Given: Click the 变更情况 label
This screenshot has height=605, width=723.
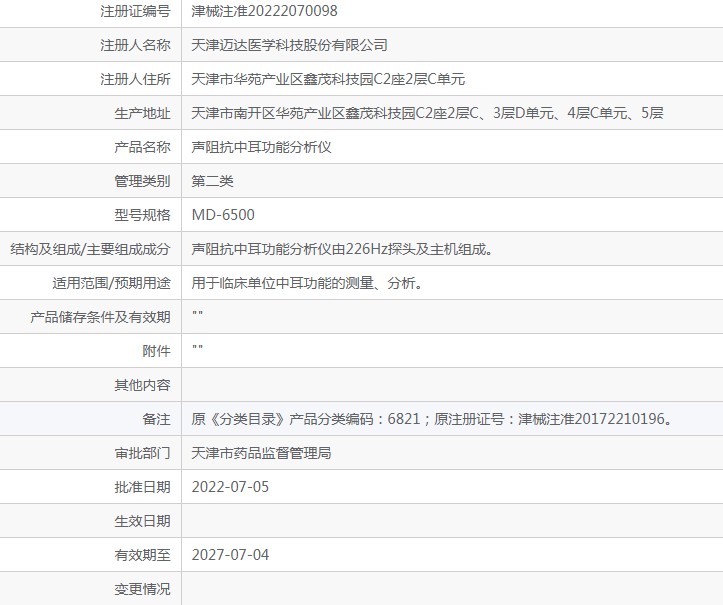Looking at the screenshot, I should 142,589.
